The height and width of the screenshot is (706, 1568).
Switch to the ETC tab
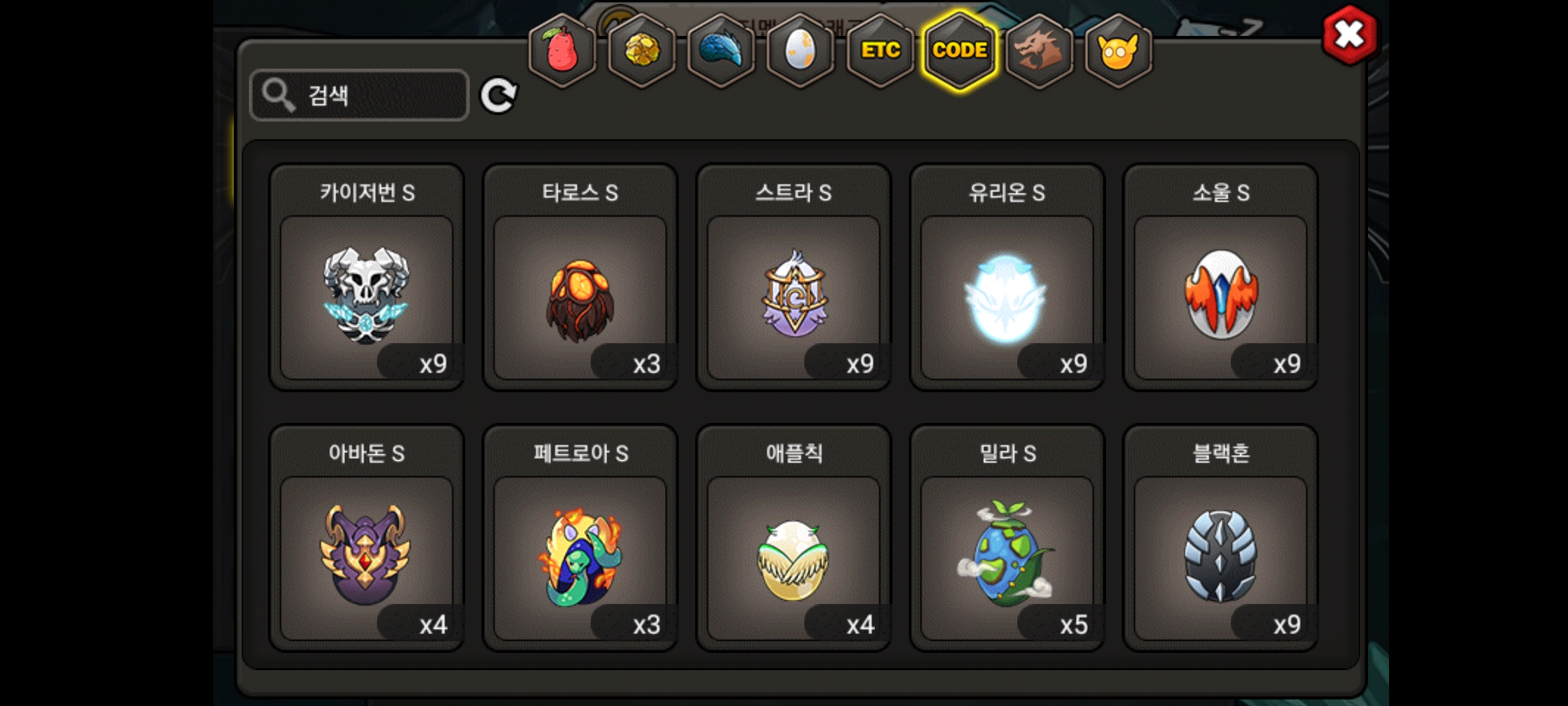(881, 50)
